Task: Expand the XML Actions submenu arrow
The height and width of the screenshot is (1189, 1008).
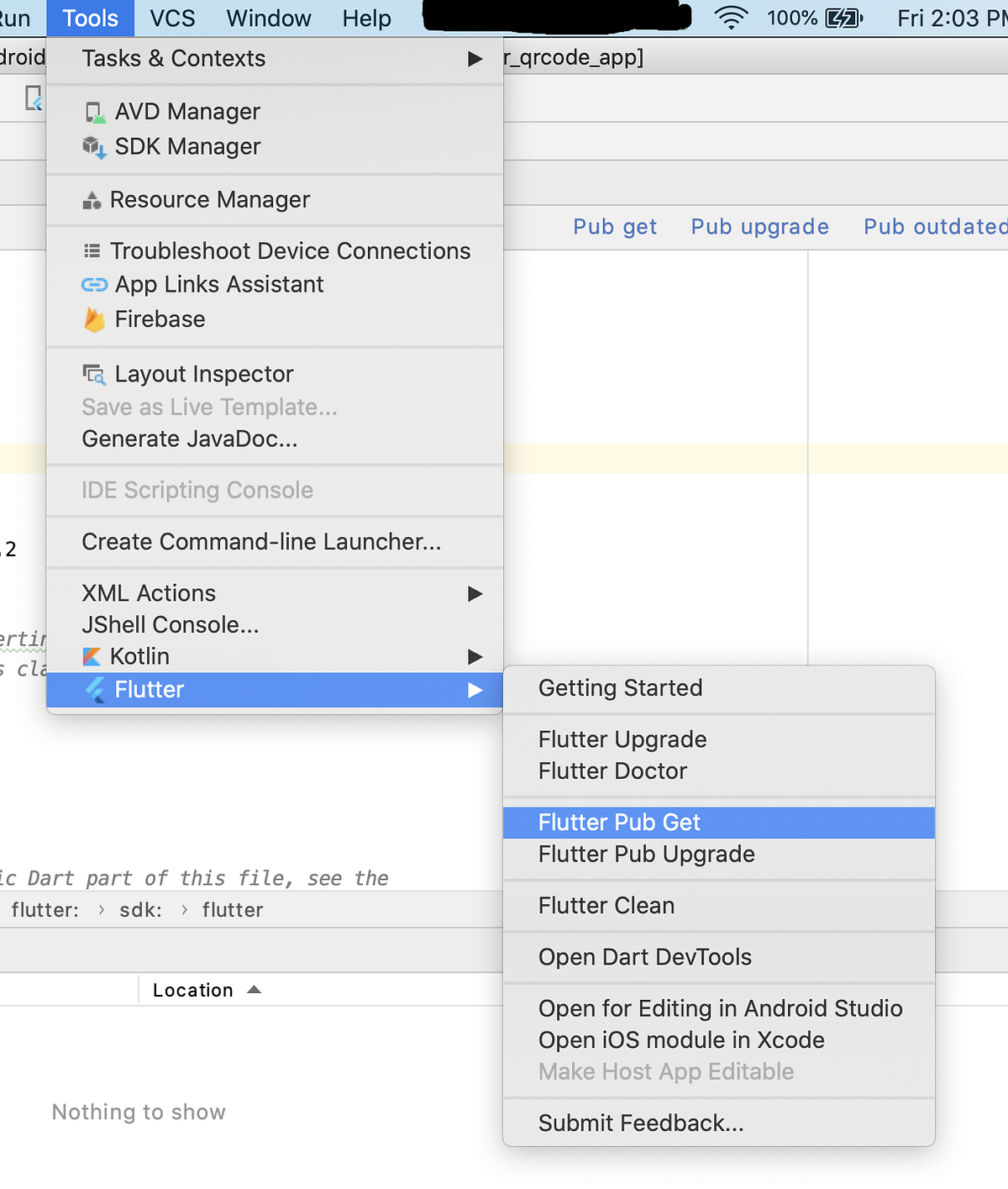Action: [x=475, y=594]
